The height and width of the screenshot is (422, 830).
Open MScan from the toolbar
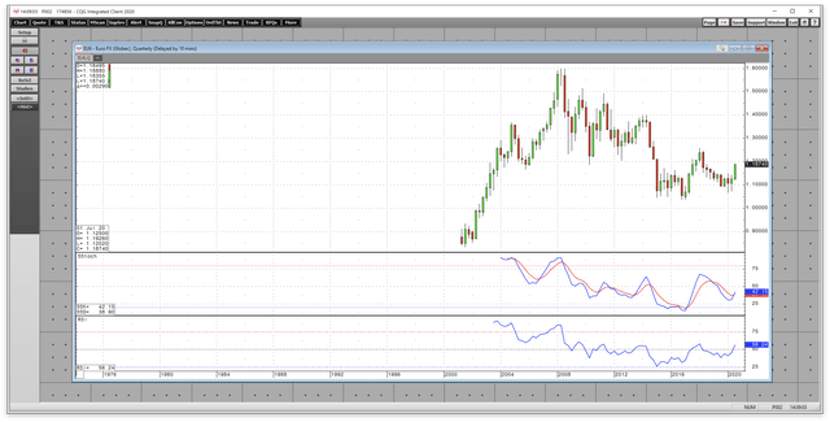(97, 22)
